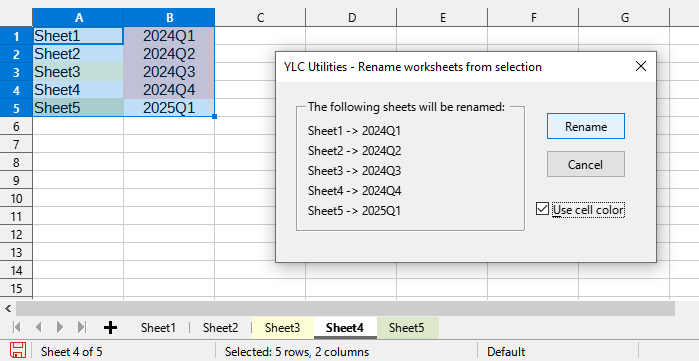
Task: Select row 13 header
Action: pyautogui.click(x=16, y=253)
